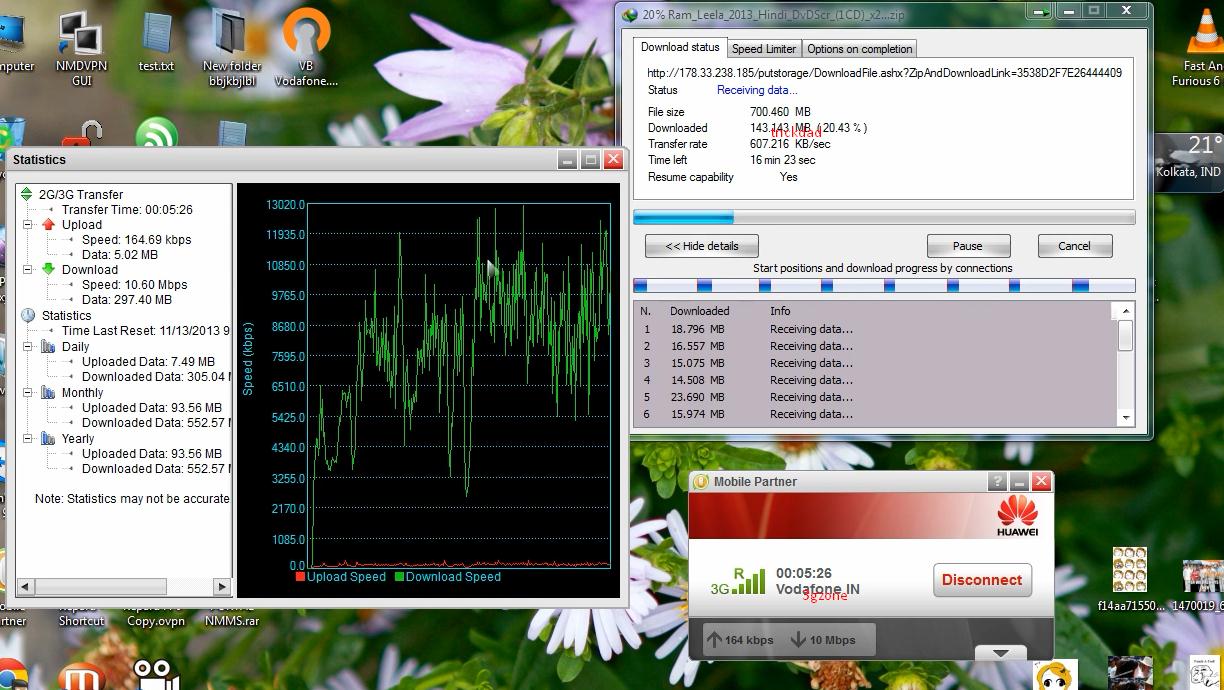
Task: Click the Hide details button
Action: (702, 246)
